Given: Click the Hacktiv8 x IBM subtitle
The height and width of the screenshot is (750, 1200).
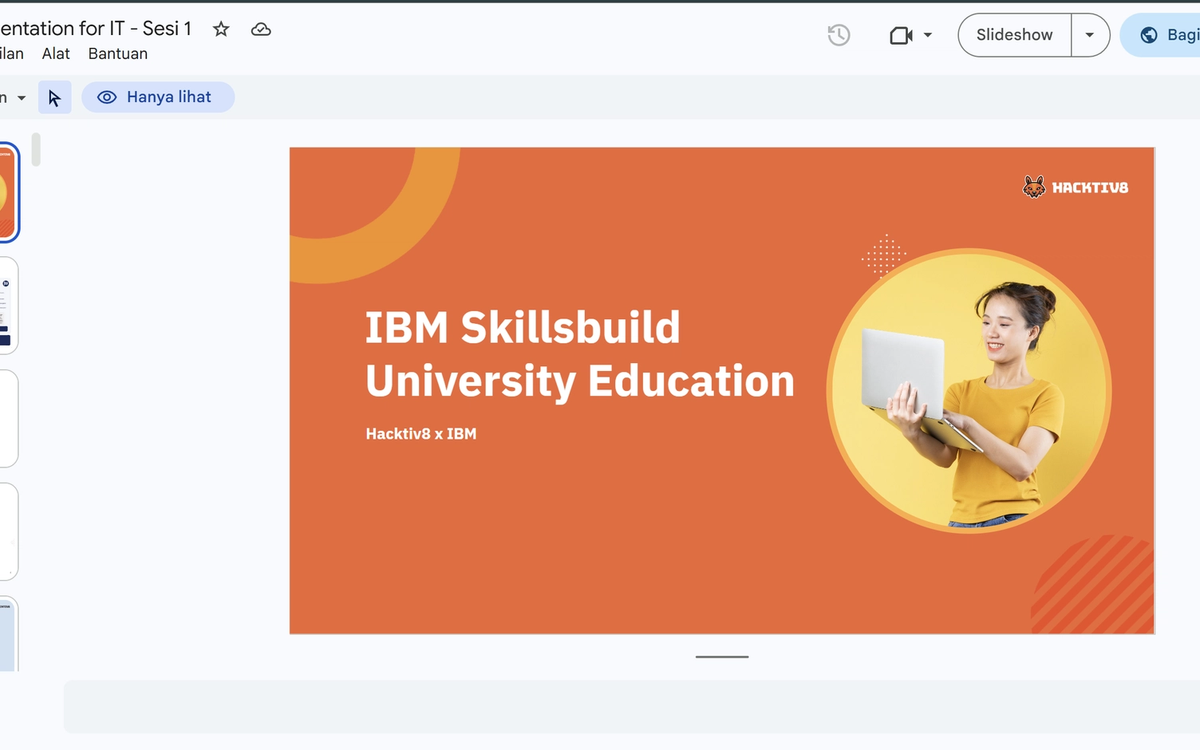Looking at the screenshot, I should click(x=421, y=434).
